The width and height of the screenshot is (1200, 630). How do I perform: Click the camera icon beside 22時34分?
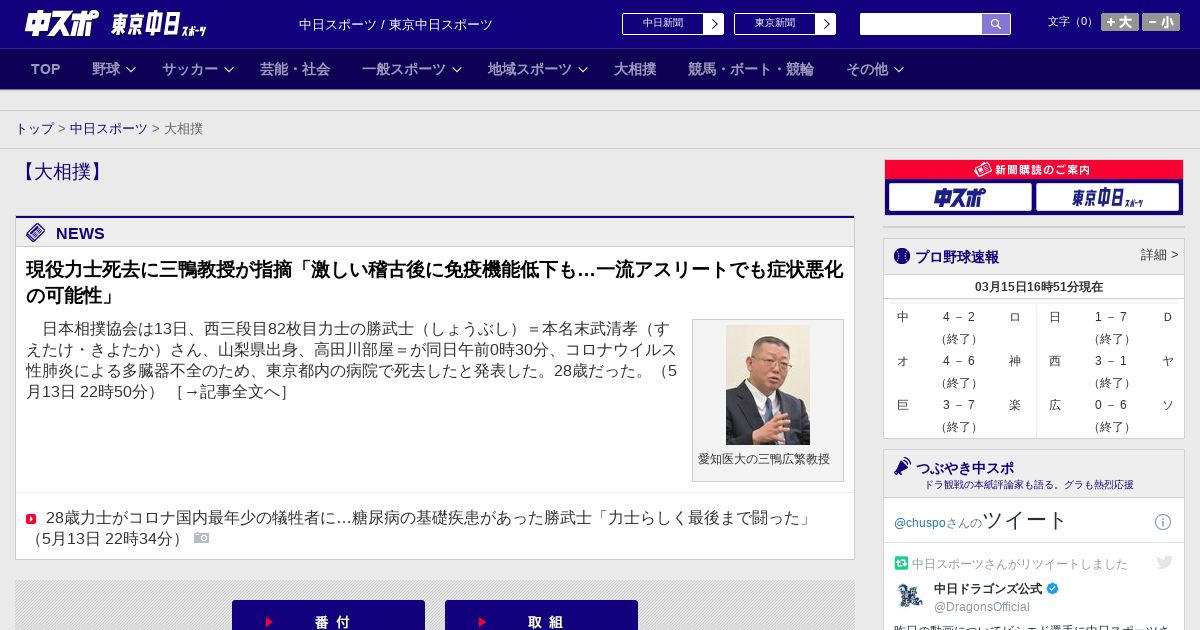pos(202,538)
